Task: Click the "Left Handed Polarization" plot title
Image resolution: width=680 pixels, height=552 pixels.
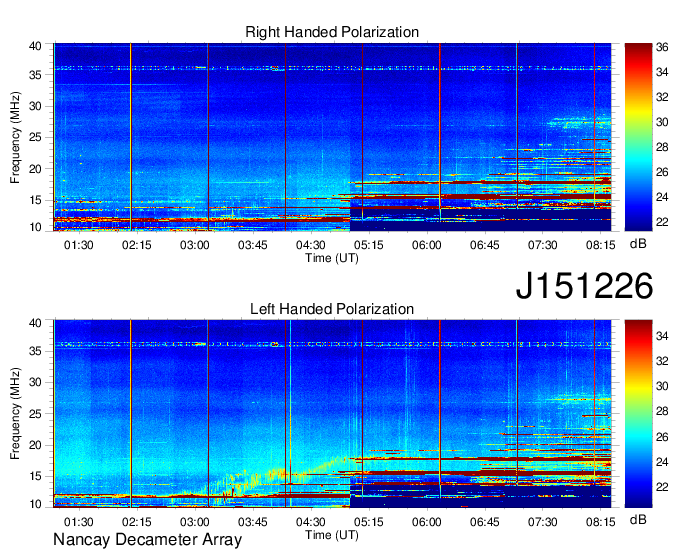Action: tap(332, 309)
